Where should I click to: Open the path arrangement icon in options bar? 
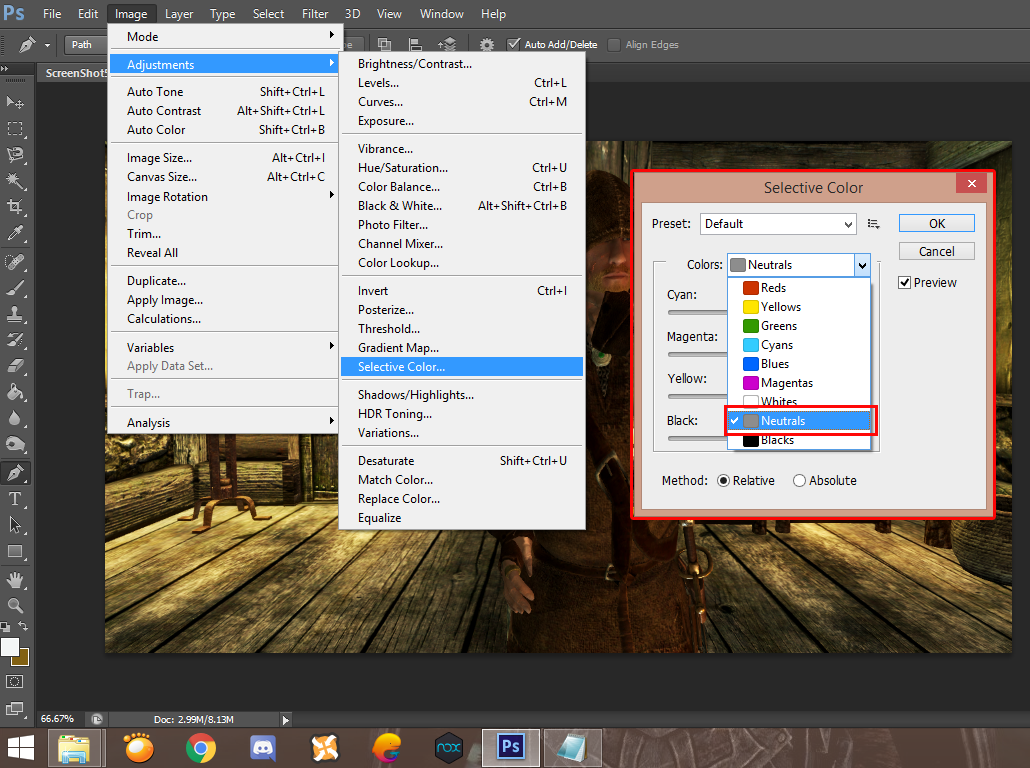[447, 45]
